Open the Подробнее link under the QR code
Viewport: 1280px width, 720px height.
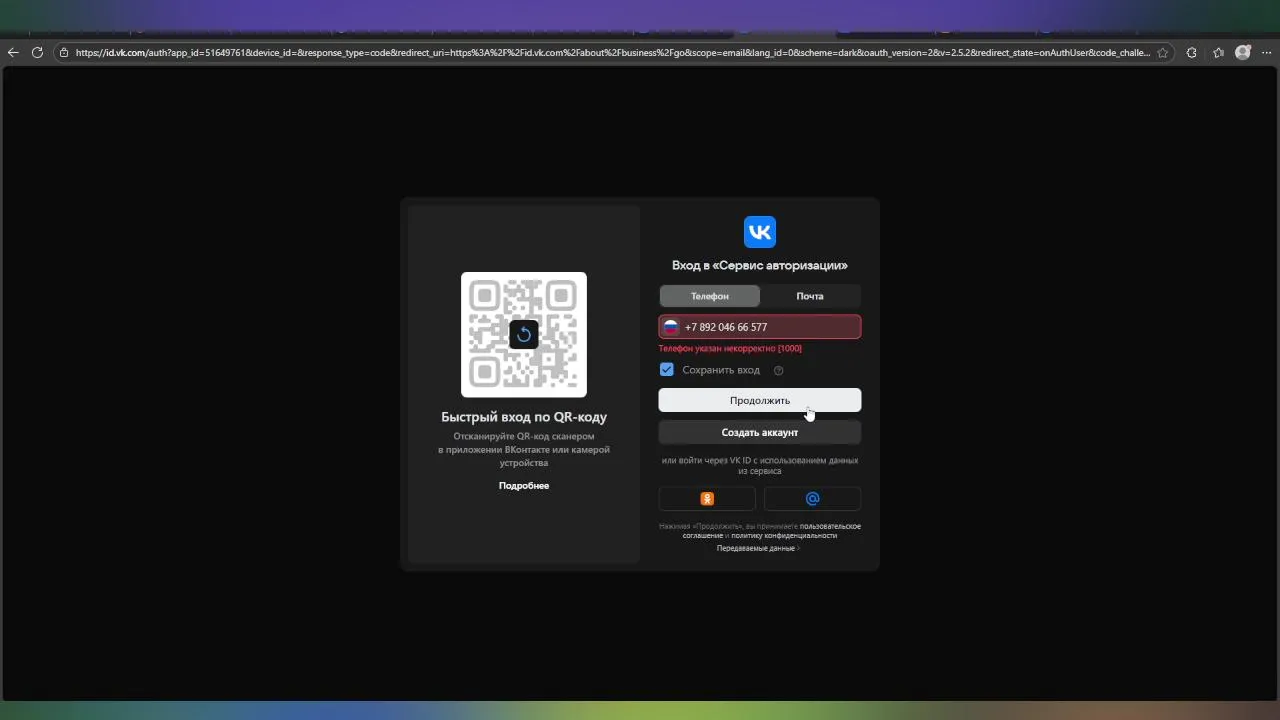pyautogui.click(x=524, y=485)
